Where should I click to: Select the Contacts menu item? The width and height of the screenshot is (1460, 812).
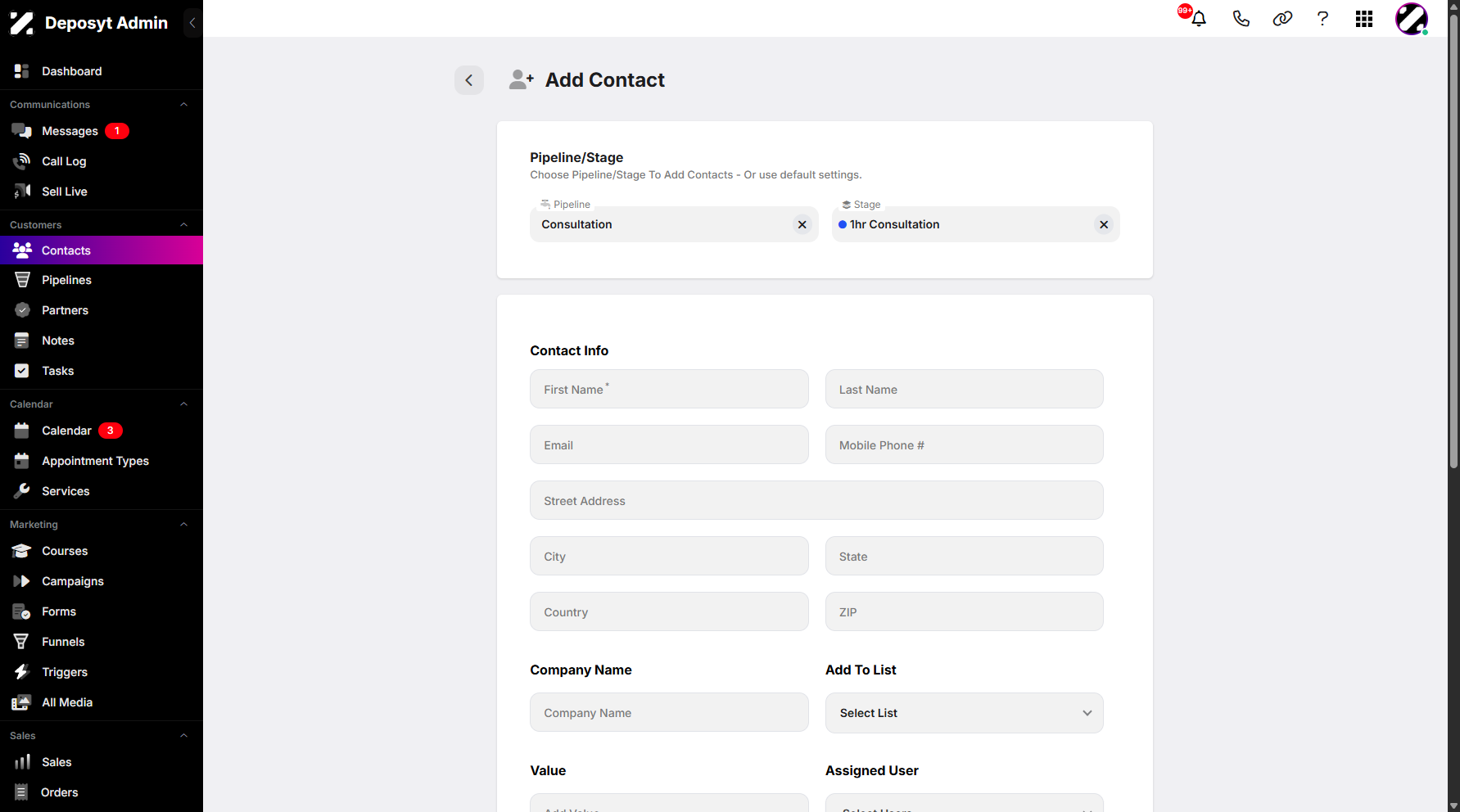tap(102, 250)
